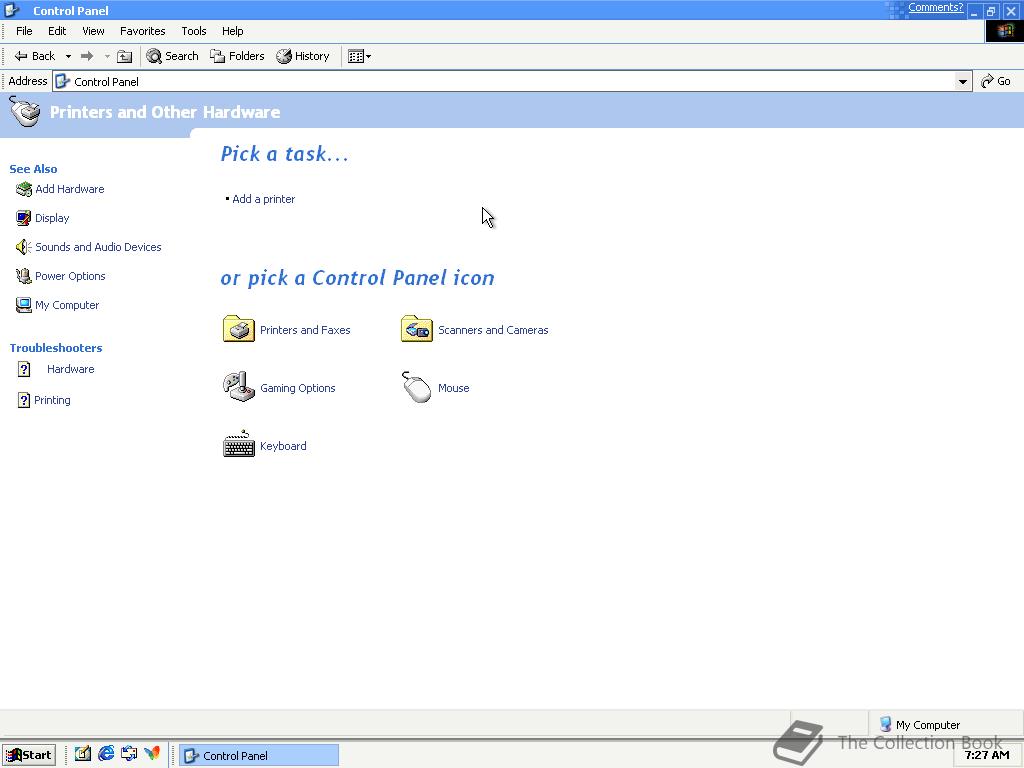
Task: Click the Go button next to address bar
Action: tap(996, 81)
